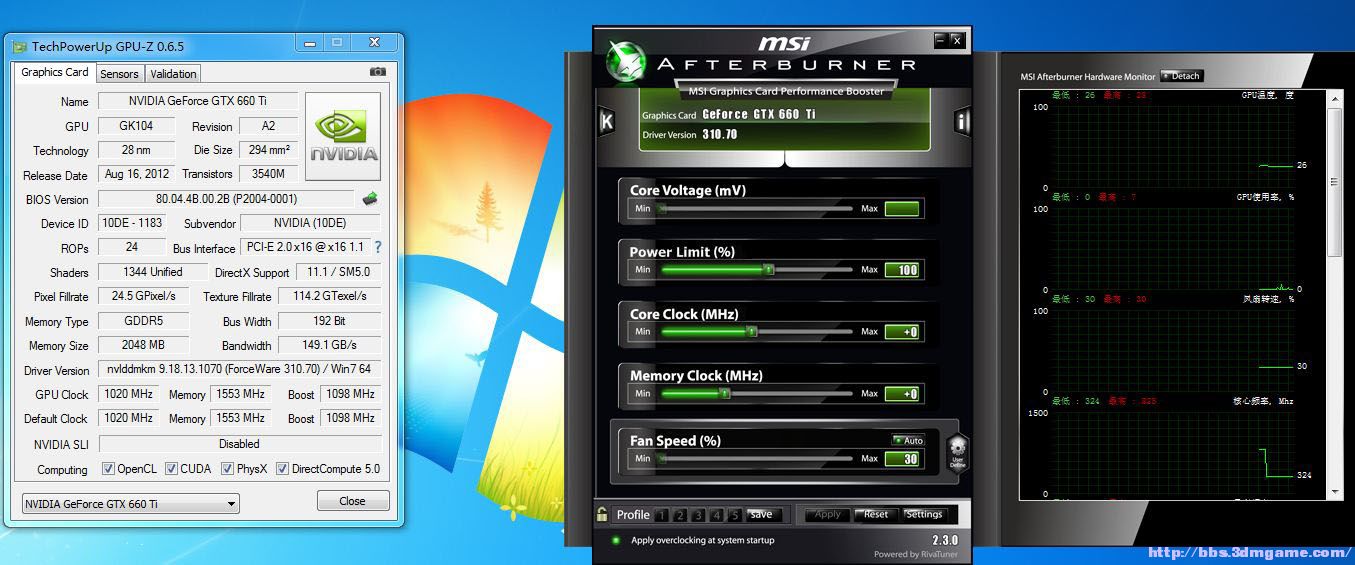Screen dimensions: 1355x565
Task: Click the core clock graph in monitor
Action: click(x=1174, y=452)
